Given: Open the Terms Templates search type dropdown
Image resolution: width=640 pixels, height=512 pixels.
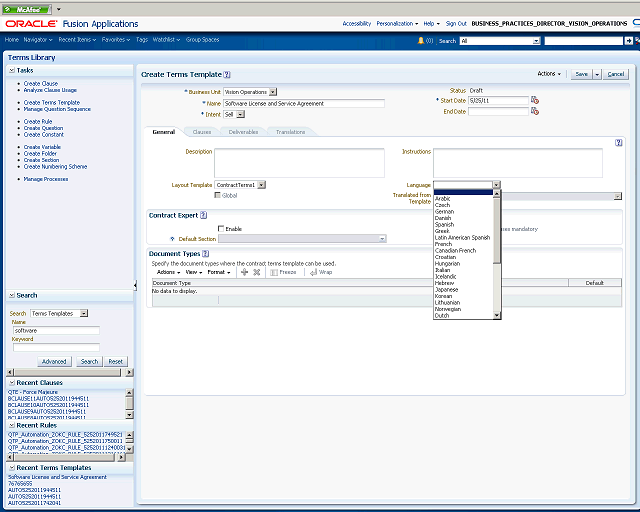Looking at the screenshot, I should tap(84, 313).
